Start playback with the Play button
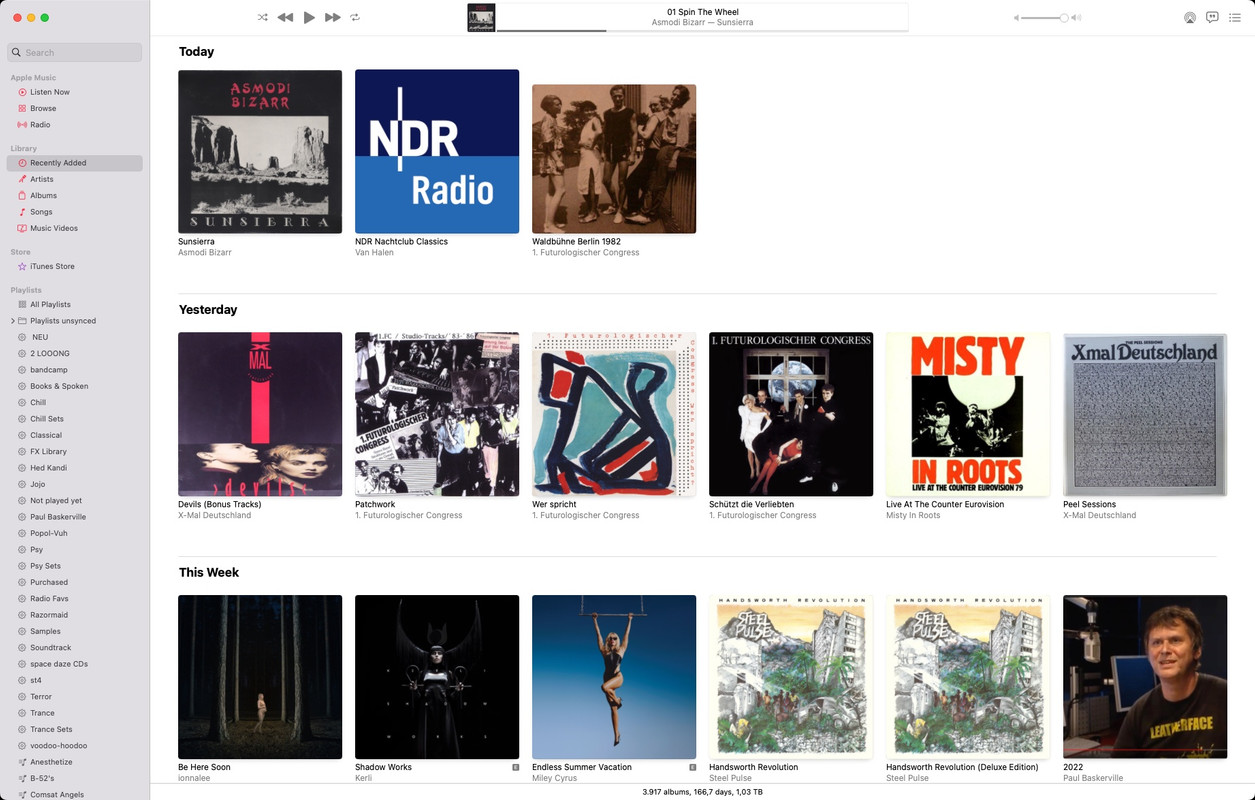The height and width of the screenshot is (800, 1255). click(x=309, y=17)
